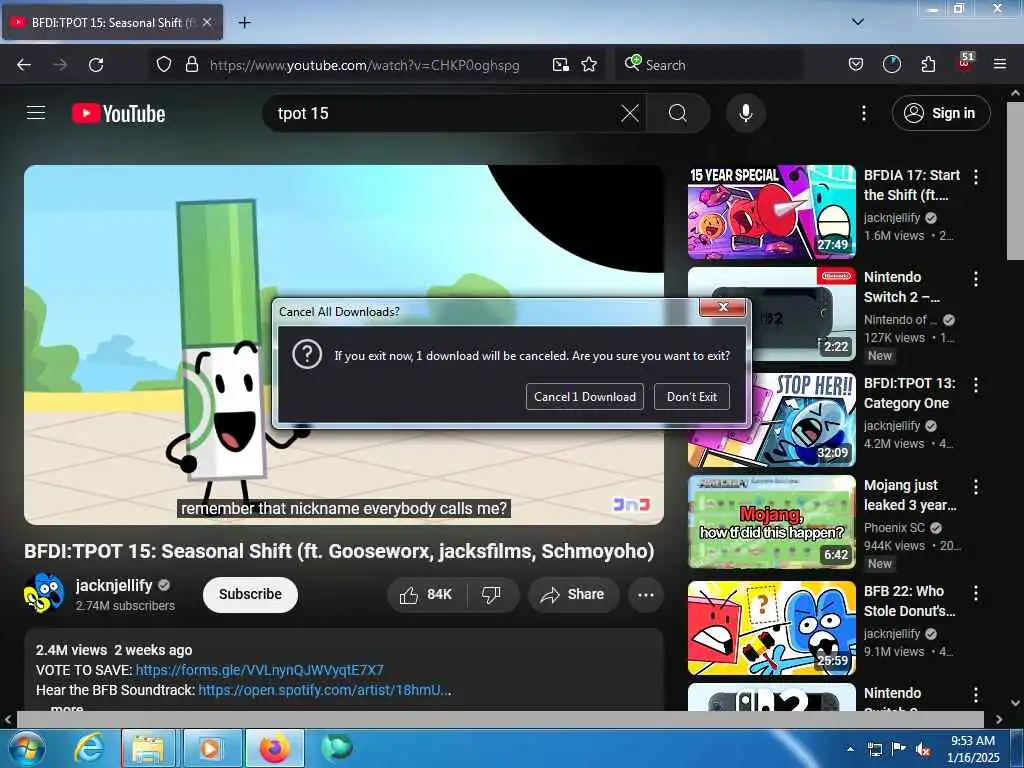Reload the current page

pos(96,65)
